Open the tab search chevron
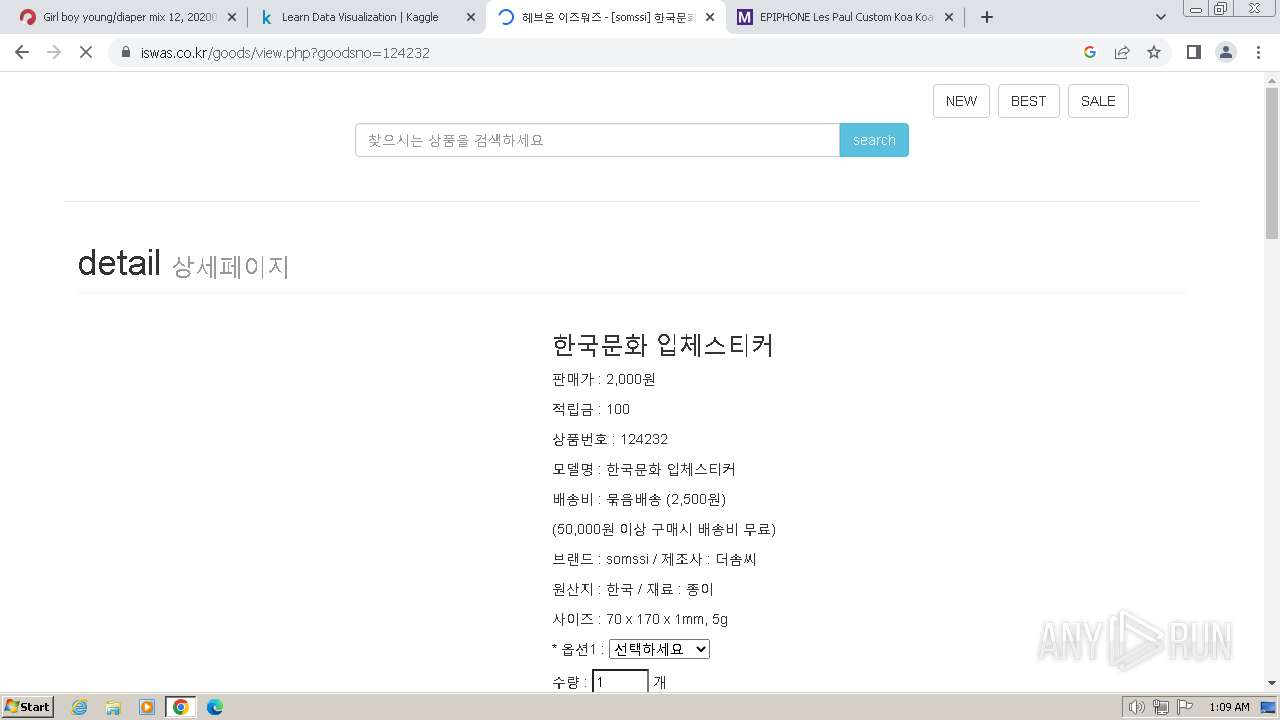 1161,17
